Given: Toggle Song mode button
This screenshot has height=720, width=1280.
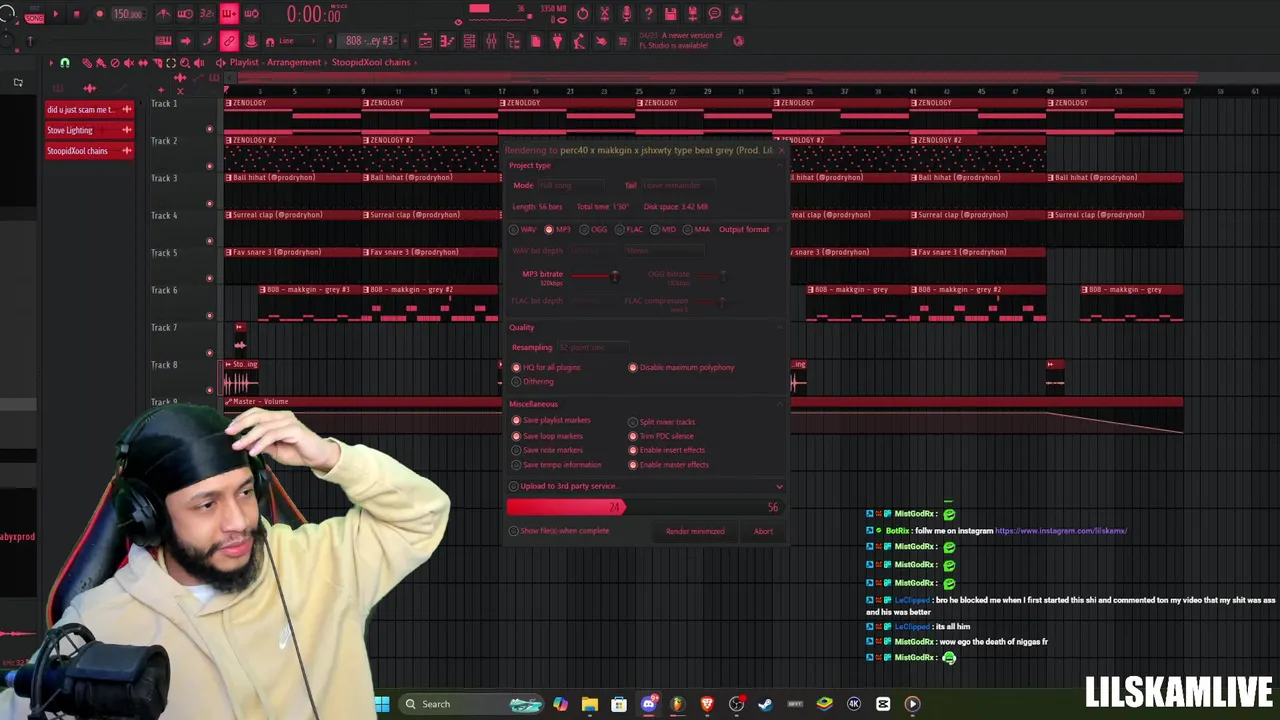Looking at the screenshot, I should (34, 18).
